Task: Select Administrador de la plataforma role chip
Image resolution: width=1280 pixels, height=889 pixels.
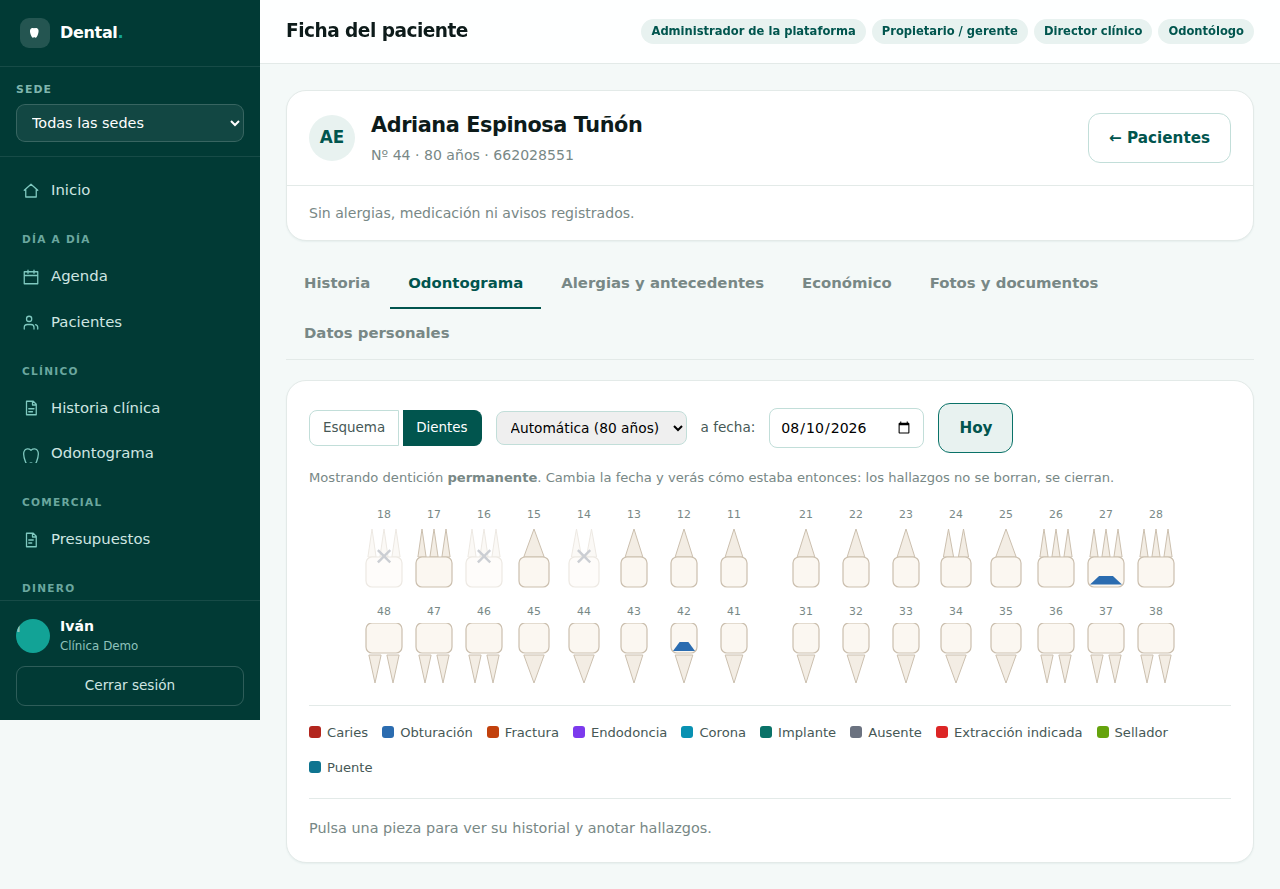Action: pyautogui.click(x=753, y=31)
